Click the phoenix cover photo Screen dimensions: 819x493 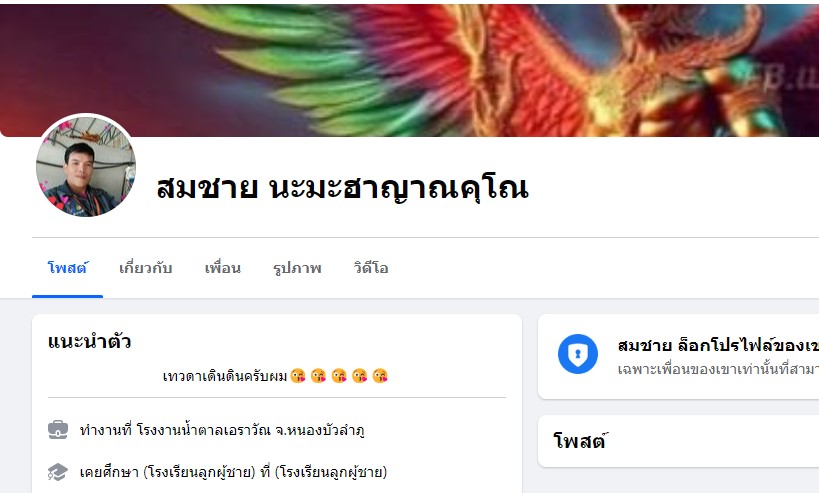tap(410, 68)
